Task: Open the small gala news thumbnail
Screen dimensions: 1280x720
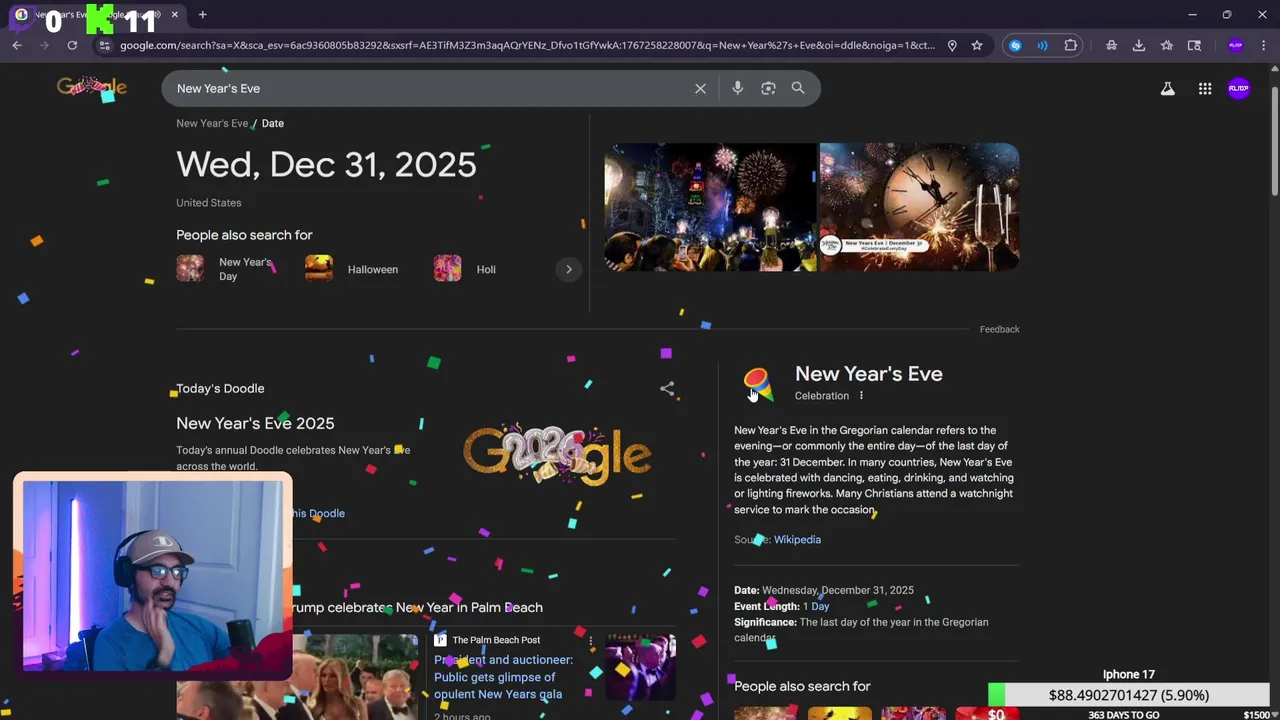Action: 640,666
